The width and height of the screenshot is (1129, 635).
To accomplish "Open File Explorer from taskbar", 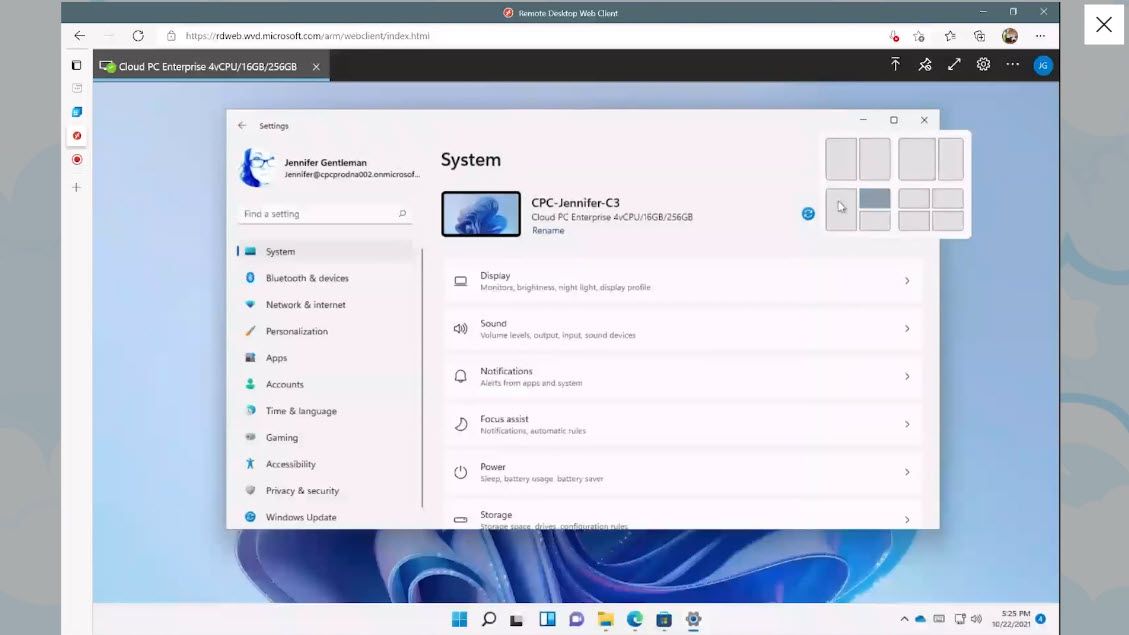I will (606, 619).
